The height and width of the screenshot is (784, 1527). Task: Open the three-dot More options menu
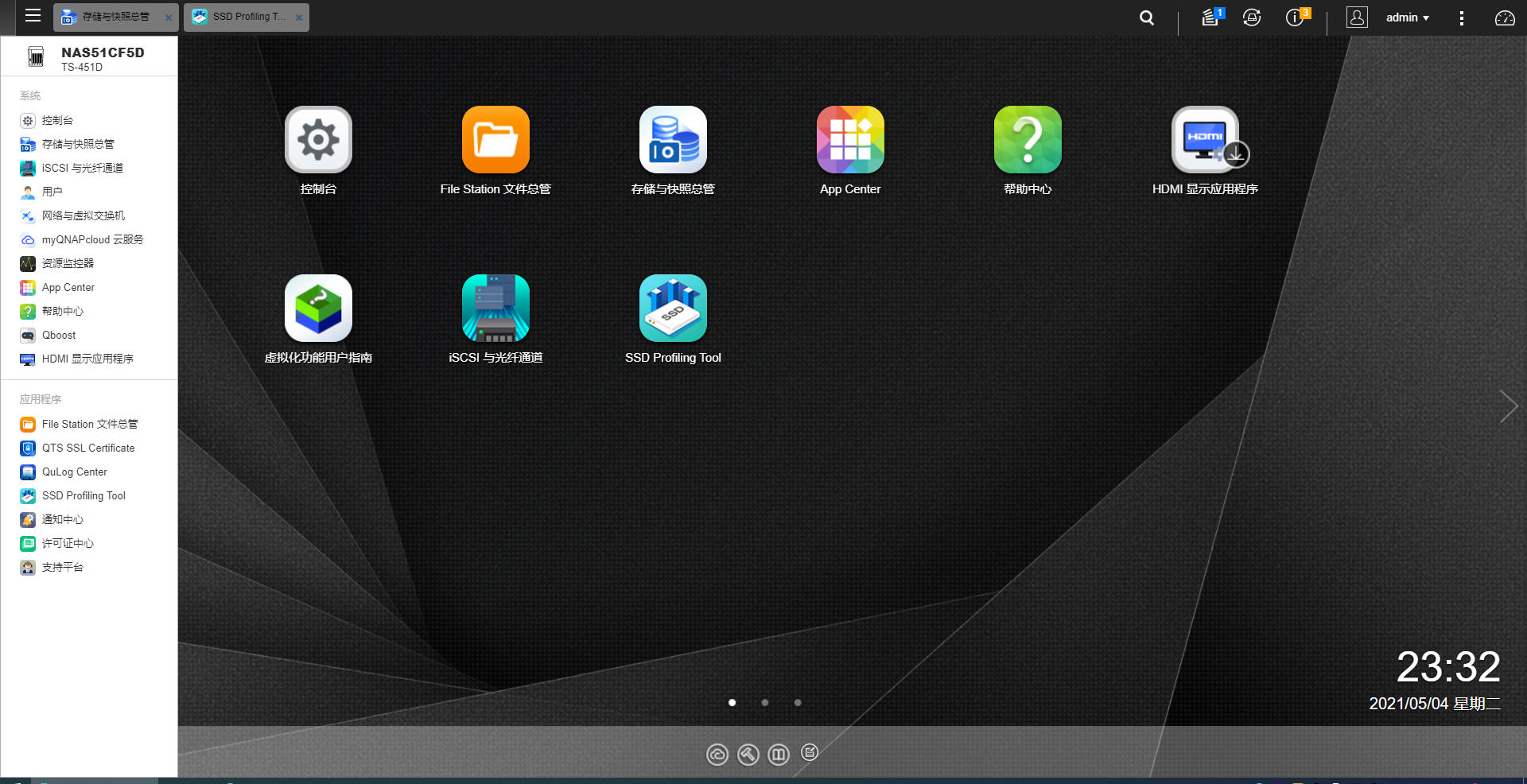tap(1461, 17)
